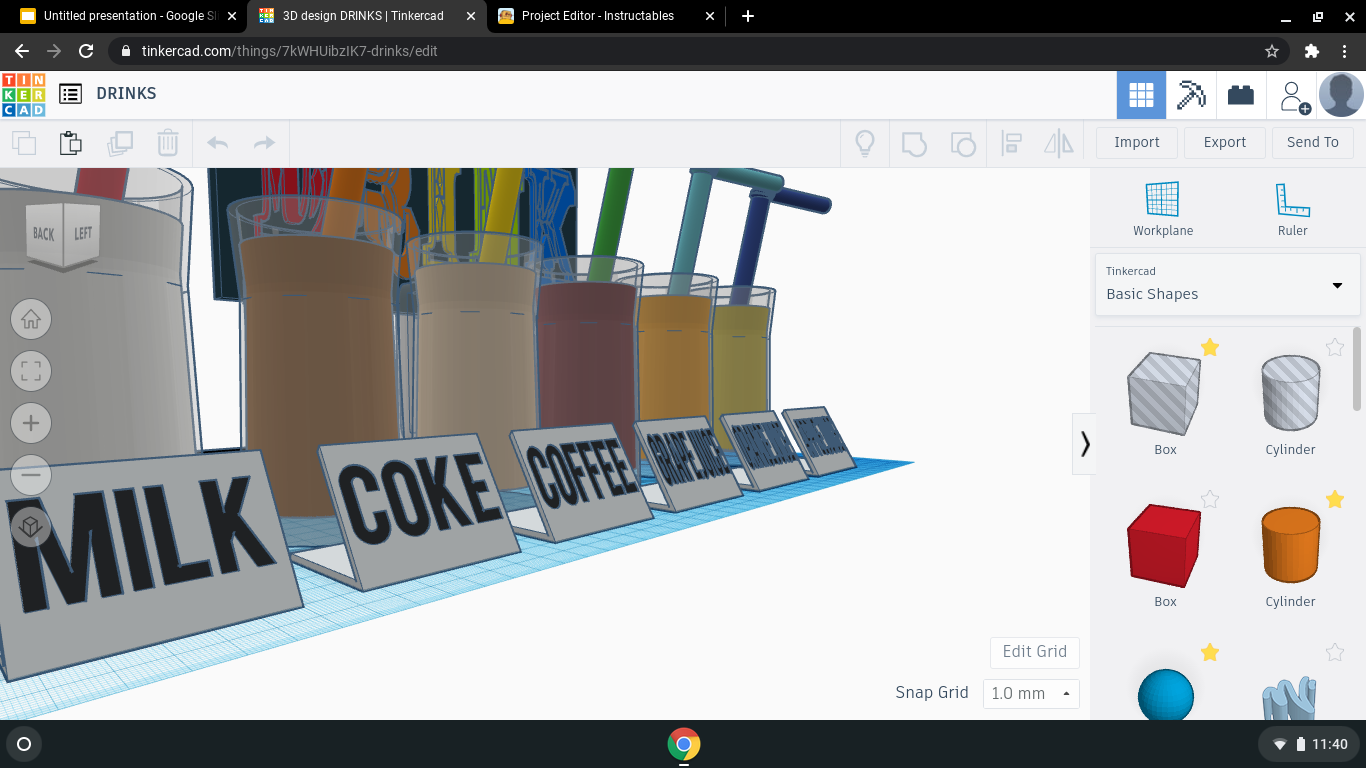Screen dimensions: 1366x768
Task: Click the Paste clipboard icon
Action: [x=71, y=143]
